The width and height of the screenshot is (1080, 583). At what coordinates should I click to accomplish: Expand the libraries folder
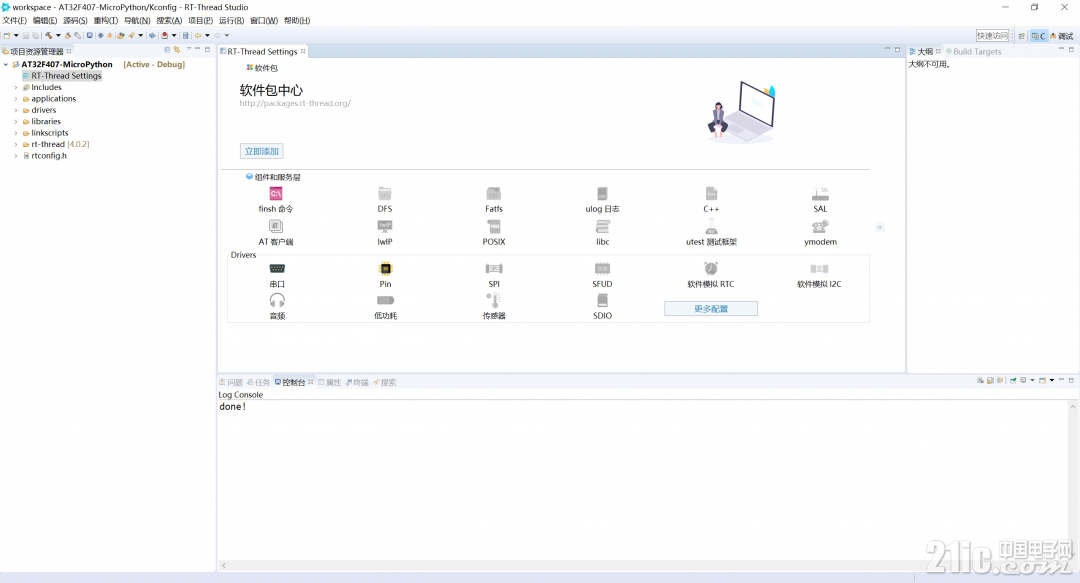tap(16, 122)
